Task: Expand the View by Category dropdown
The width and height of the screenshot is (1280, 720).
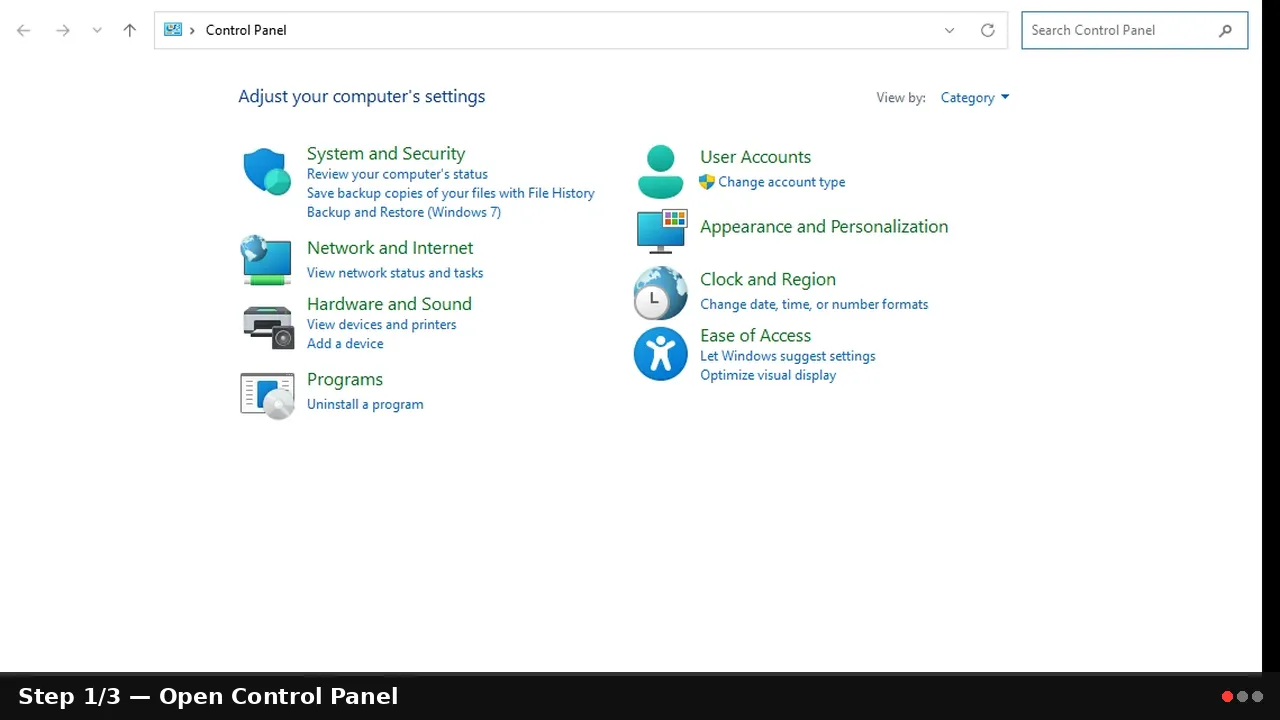Action: [975, 98]
